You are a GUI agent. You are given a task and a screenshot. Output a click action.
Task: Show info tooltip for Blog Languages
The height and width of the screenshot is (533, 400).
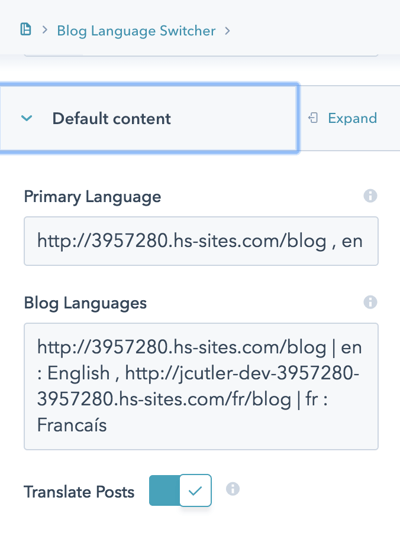[370, 302]
